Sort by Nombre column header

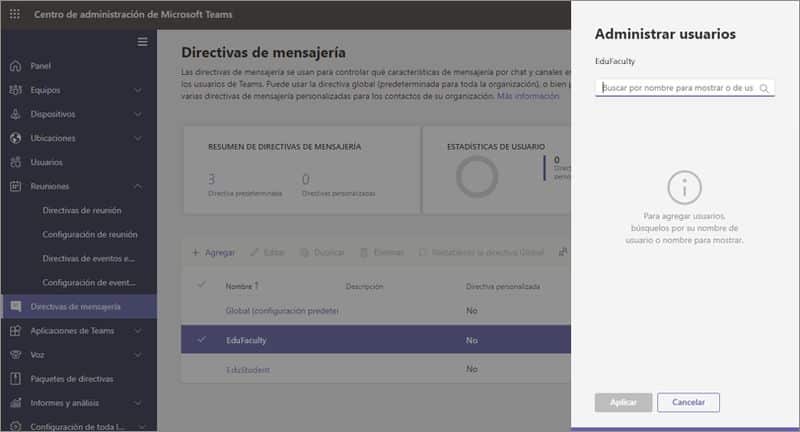242,286
